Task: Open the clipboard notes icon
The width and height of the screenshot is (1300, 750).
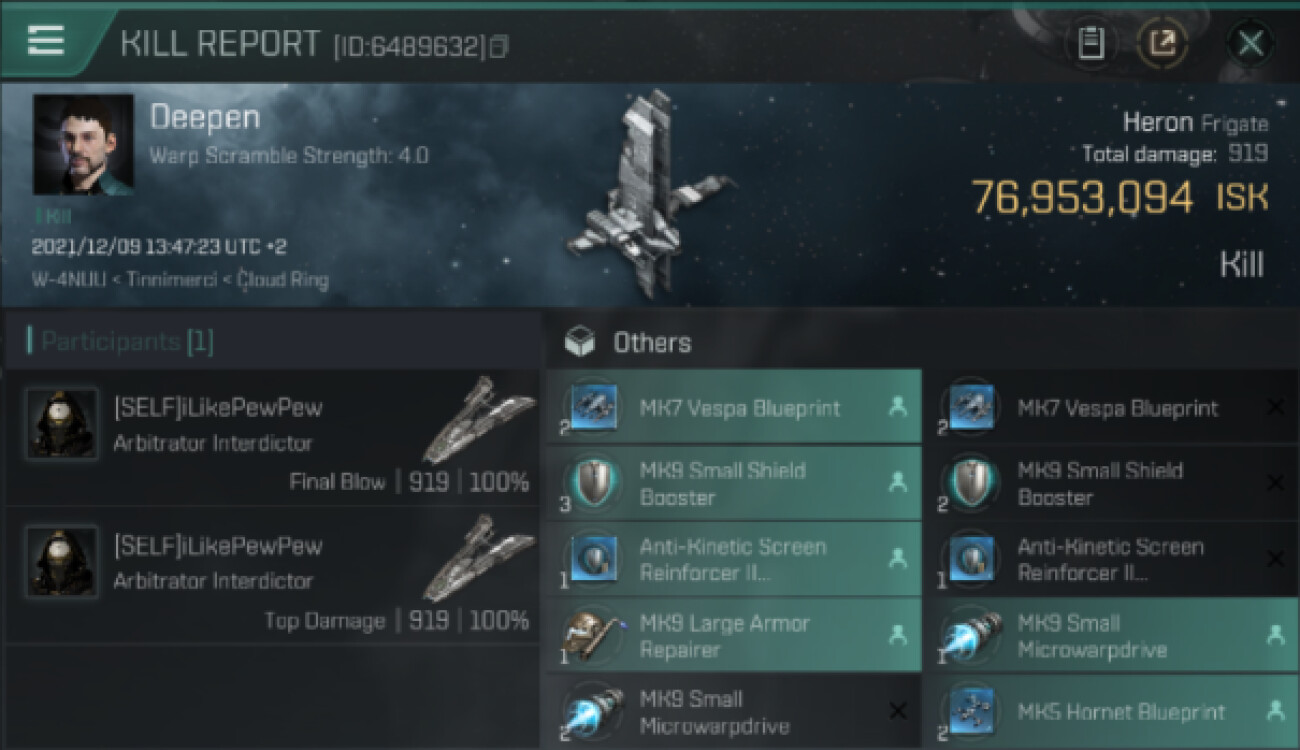Action: 1091,43
